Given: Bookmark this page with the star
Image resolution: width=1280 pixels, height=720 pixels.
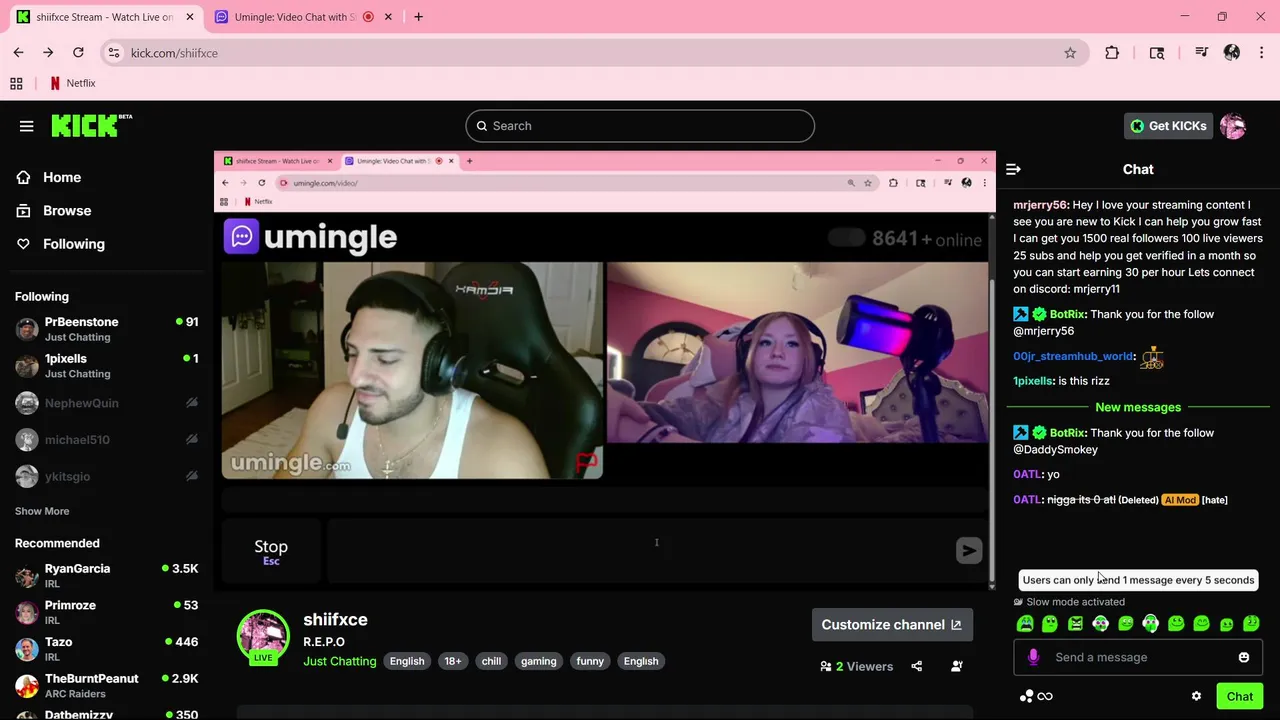Looking at the screenshot, I should [1070, 53].
